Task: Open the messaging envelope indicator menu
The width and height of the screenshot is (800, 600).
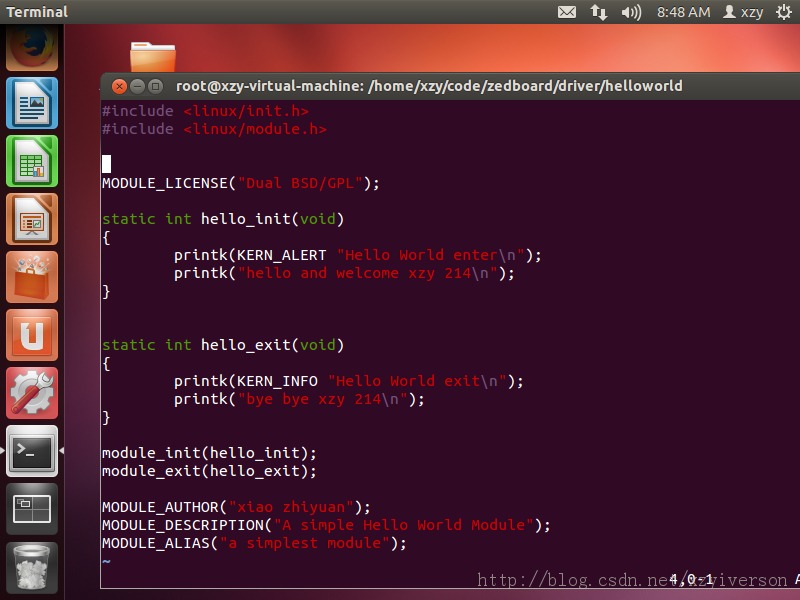Action: click(567, 12)
